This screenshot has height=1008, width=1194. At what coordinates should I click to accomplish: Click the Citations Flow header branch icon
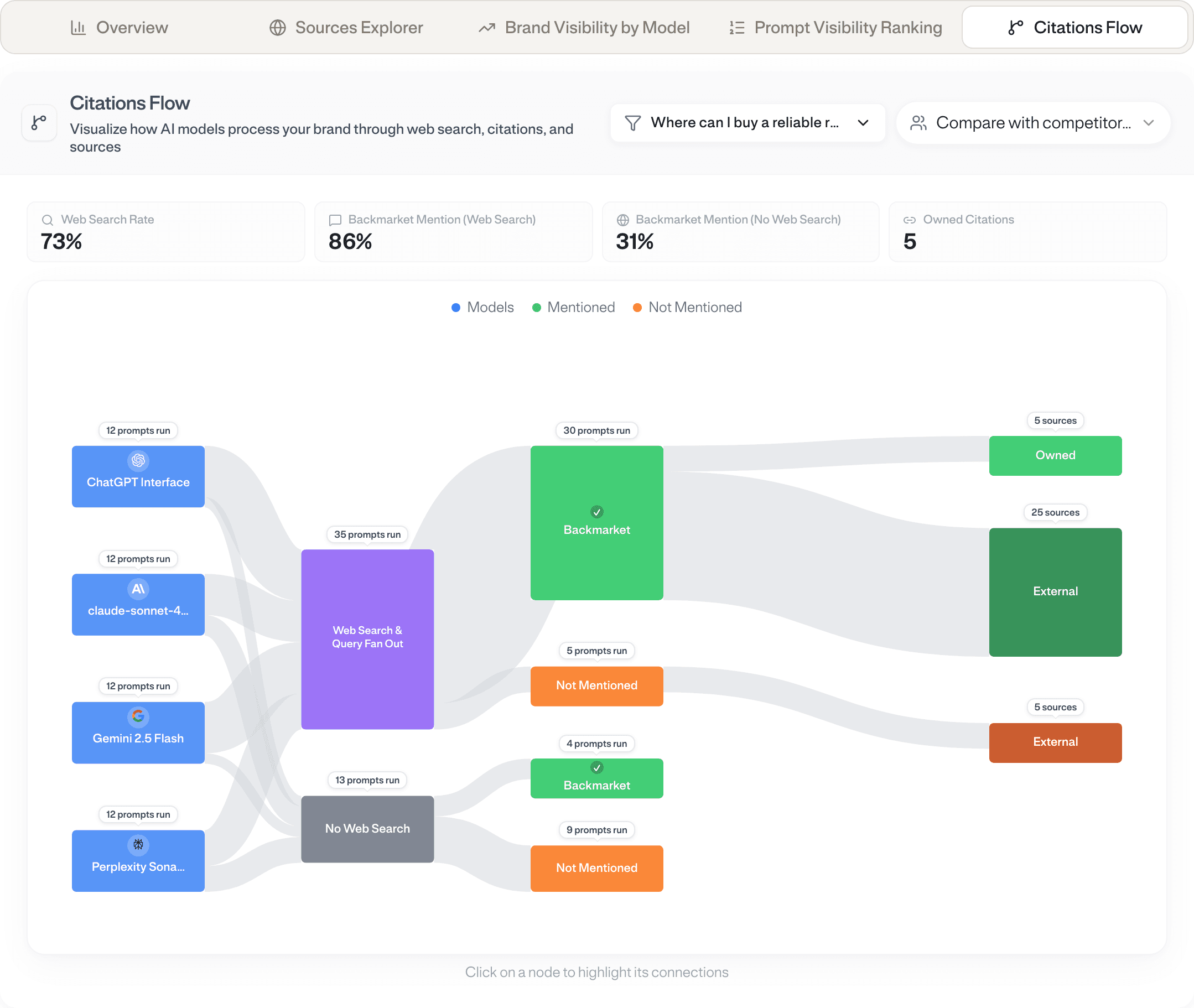(39, 122)
